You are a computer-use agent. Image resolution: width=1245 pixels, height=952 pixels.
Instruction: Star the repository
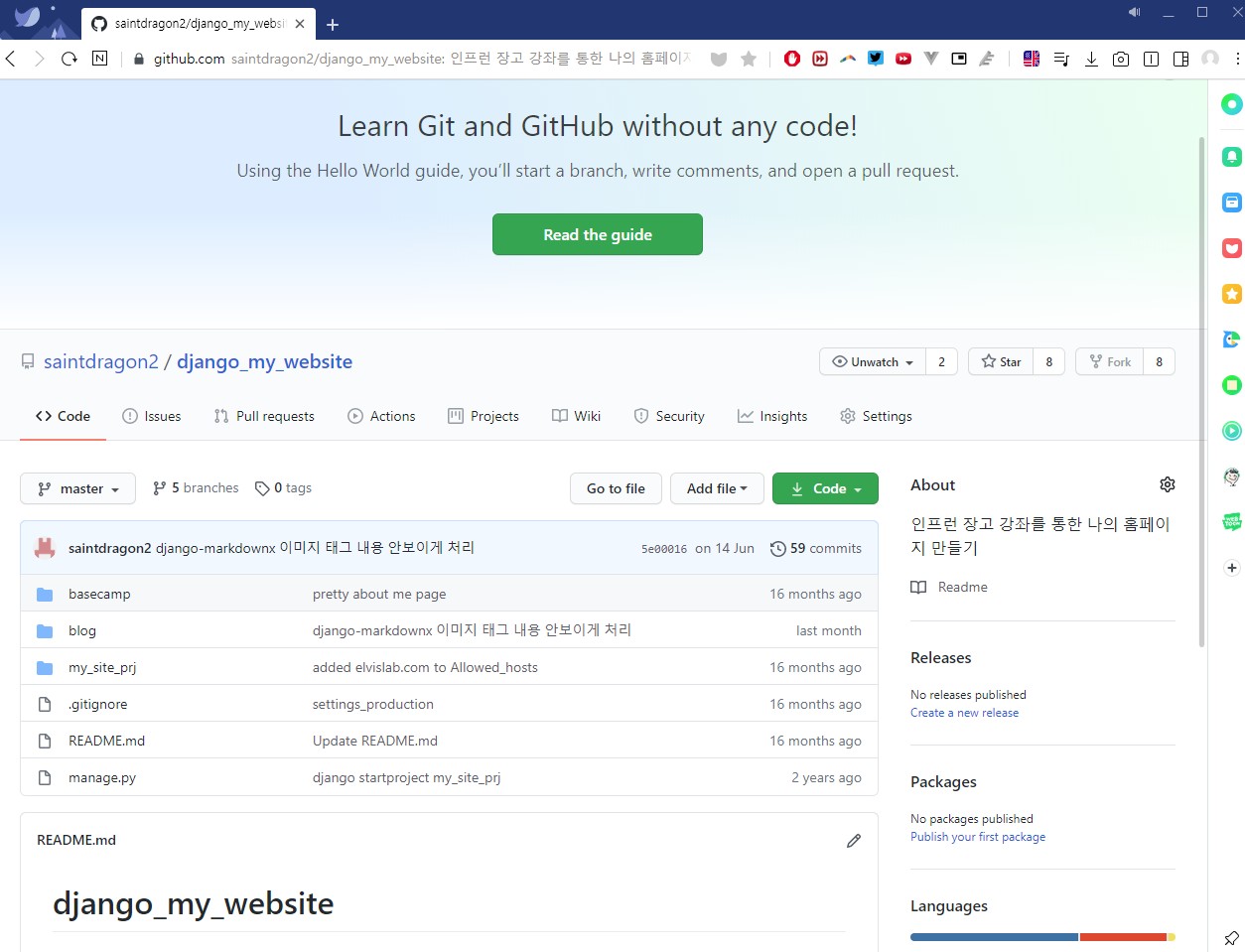pyautogui.click(x=1001, y=362)
